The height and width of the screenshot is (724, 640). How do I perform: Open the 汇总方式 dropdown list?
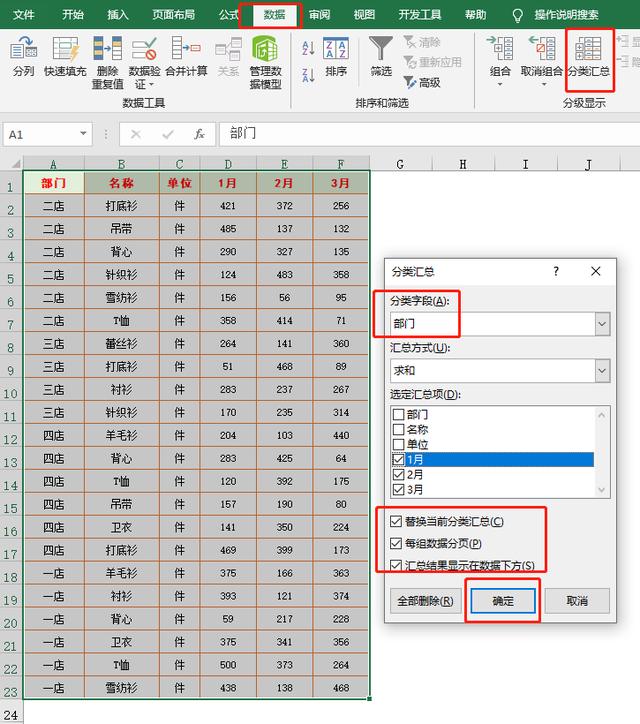(601, 371)
